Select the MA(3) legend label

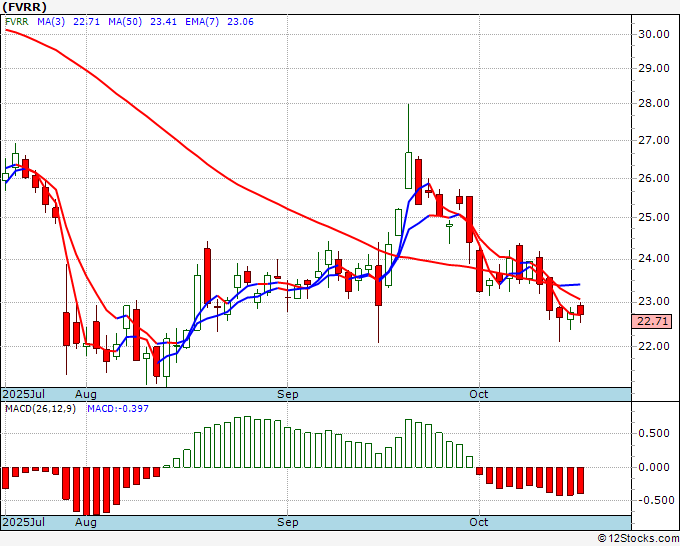tap(51, 22)
